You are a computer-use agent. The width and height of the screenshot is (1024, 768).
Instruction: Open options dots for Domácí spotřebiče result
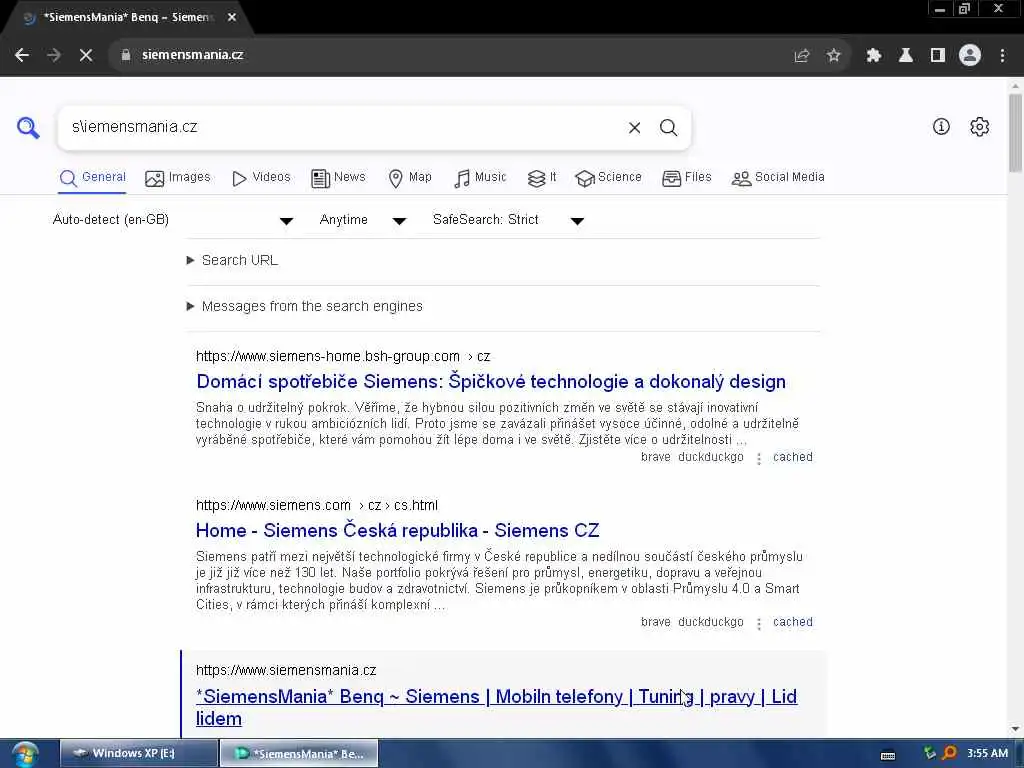tap(759, 458)
